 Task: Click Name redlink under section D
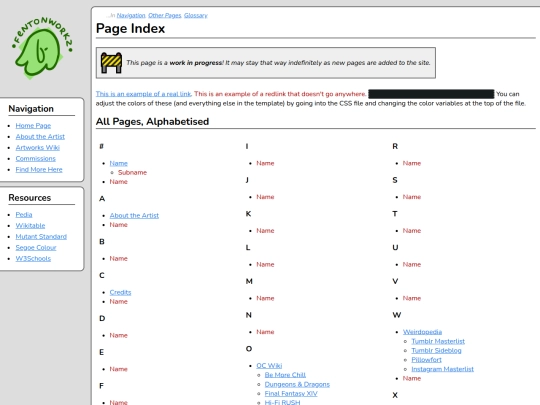click(x=118, y=335)
